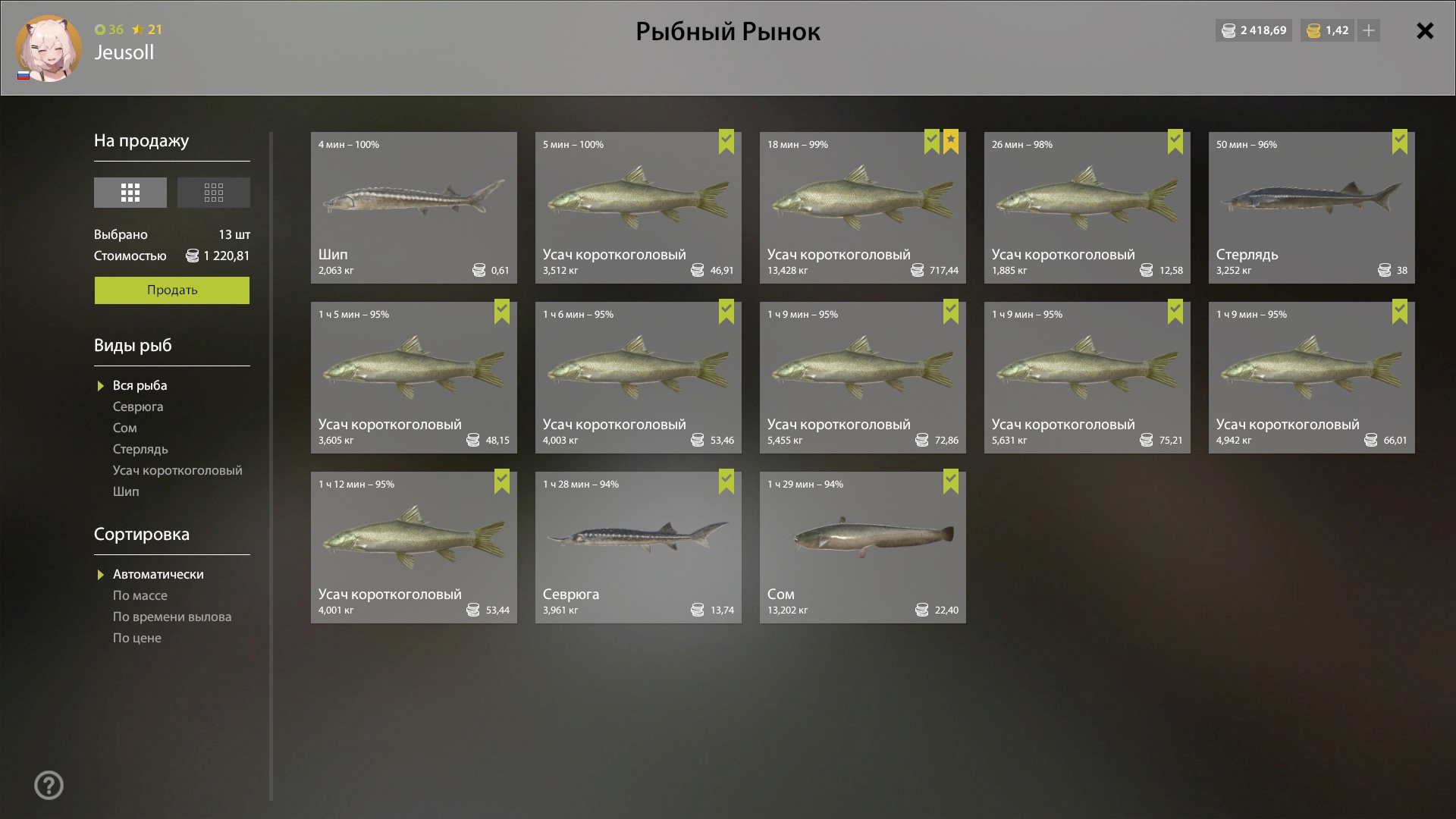Click the gold star trophy bookmark
Screen dimensions: 1456x819
click(x=951, y=142)
